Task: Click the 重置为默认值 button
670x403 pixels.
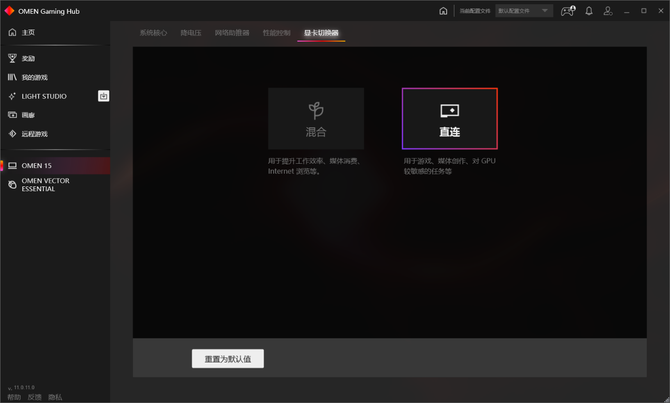Action: point(228,359)
